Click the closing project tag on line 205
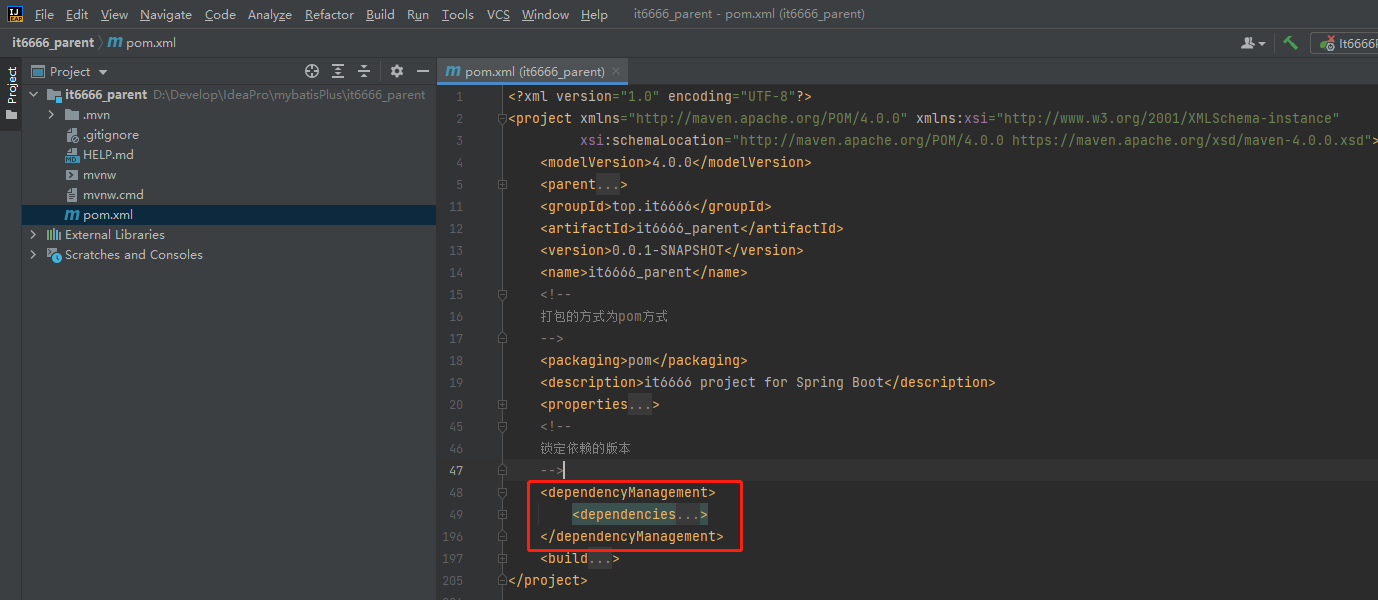Viewport: 1378px width, 600px height. [x=548, y=581]
